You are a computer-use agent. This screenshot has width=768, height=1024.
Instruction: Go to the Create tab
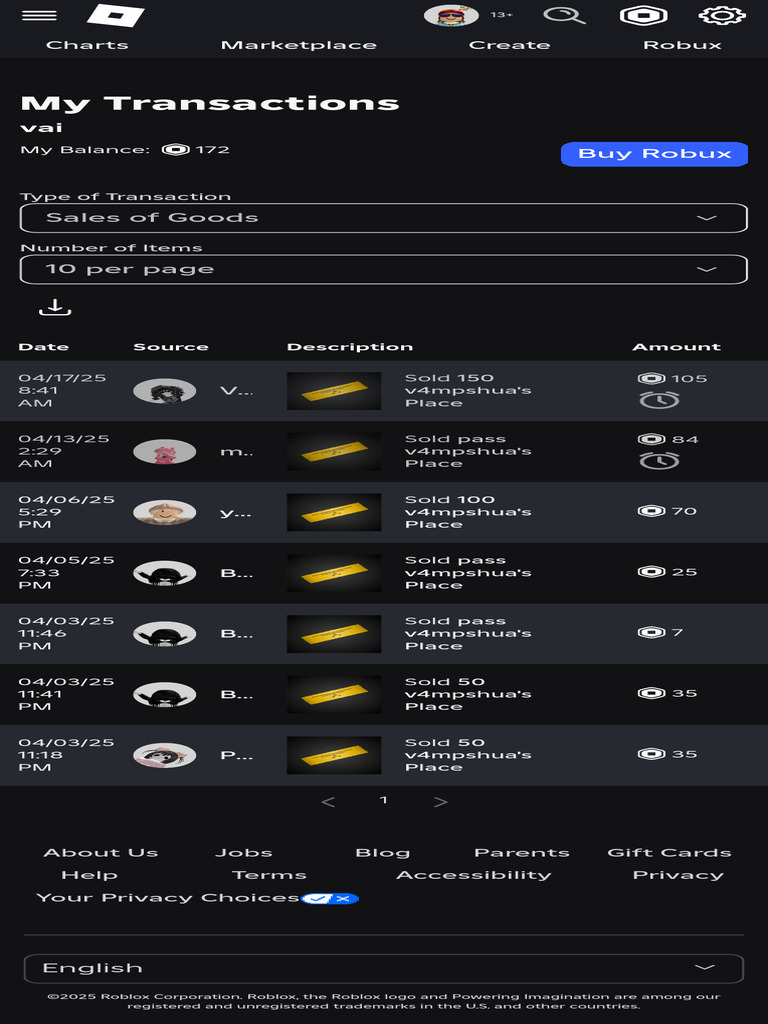(x=509, y=45)
